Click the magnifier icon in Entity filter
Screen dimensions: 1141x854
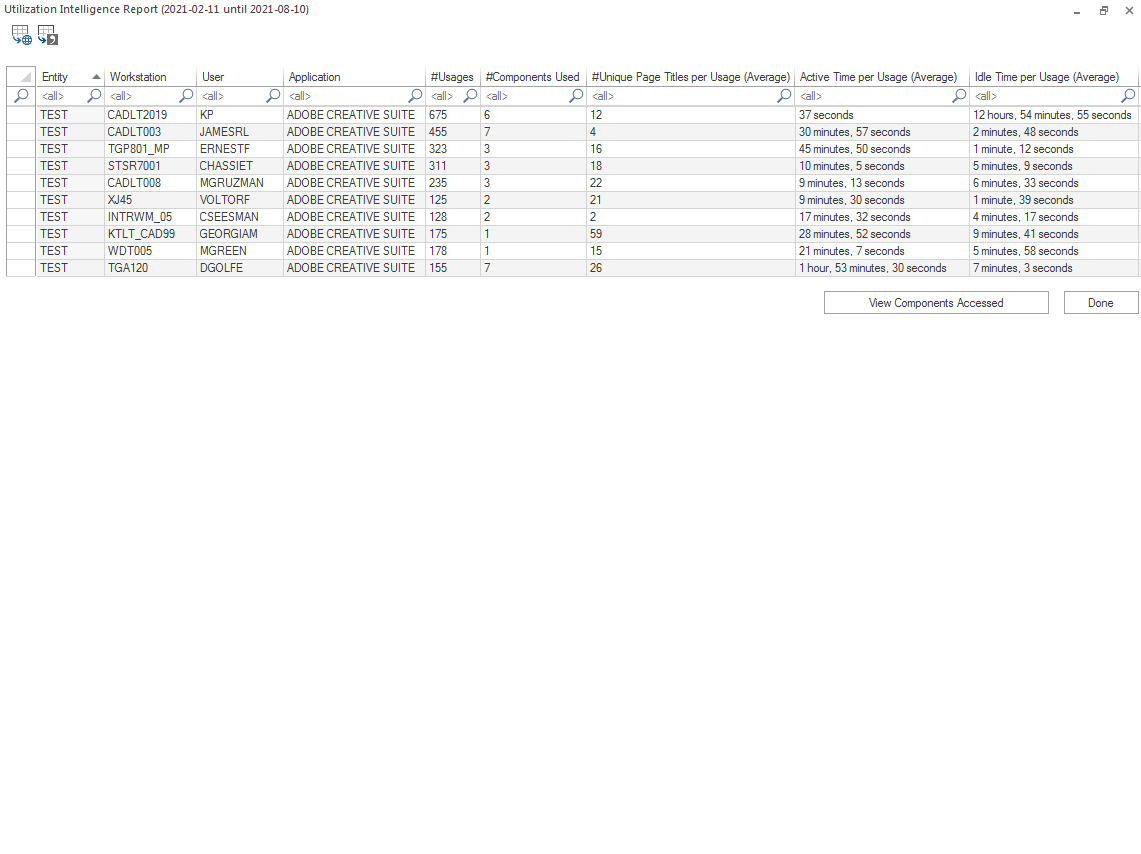94,96
